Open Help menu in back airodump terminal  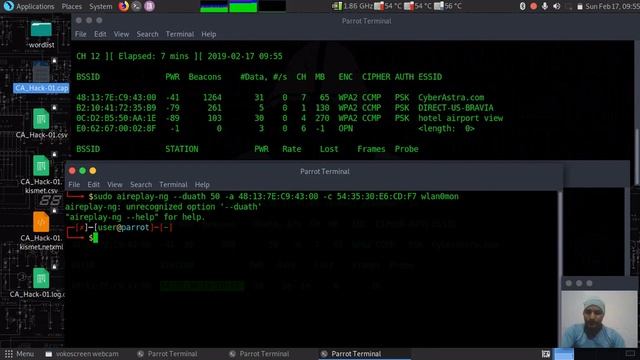(x=209, y=34)
